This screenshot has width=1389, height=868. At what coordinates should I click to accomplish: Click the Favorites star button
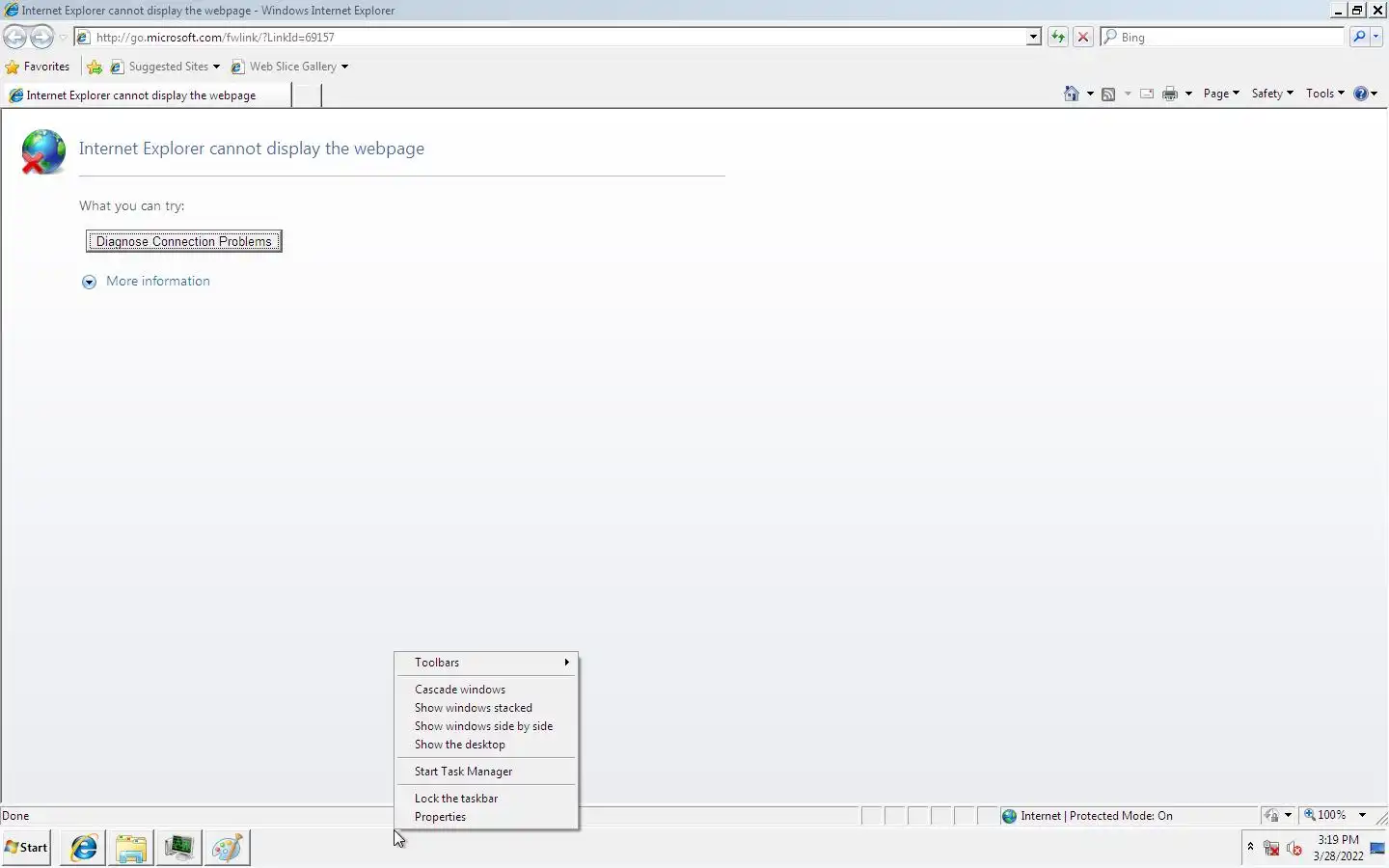(38, 67)
